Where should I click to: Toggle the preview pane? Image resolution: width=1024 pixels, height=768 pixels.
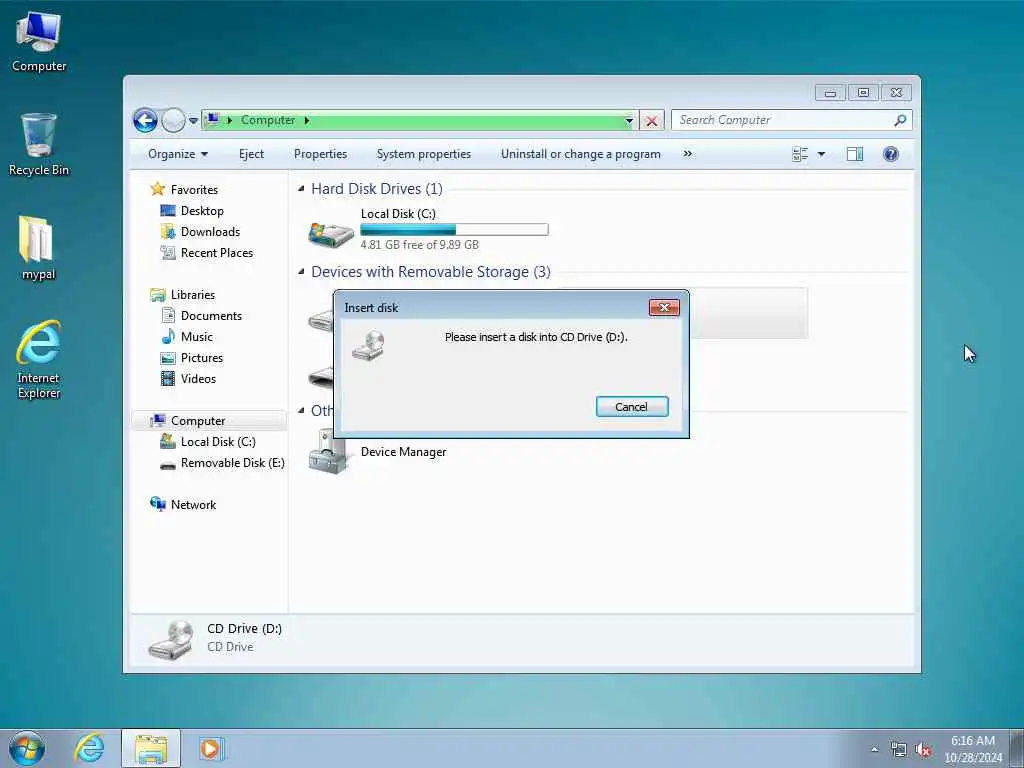(x=855, y=154)
